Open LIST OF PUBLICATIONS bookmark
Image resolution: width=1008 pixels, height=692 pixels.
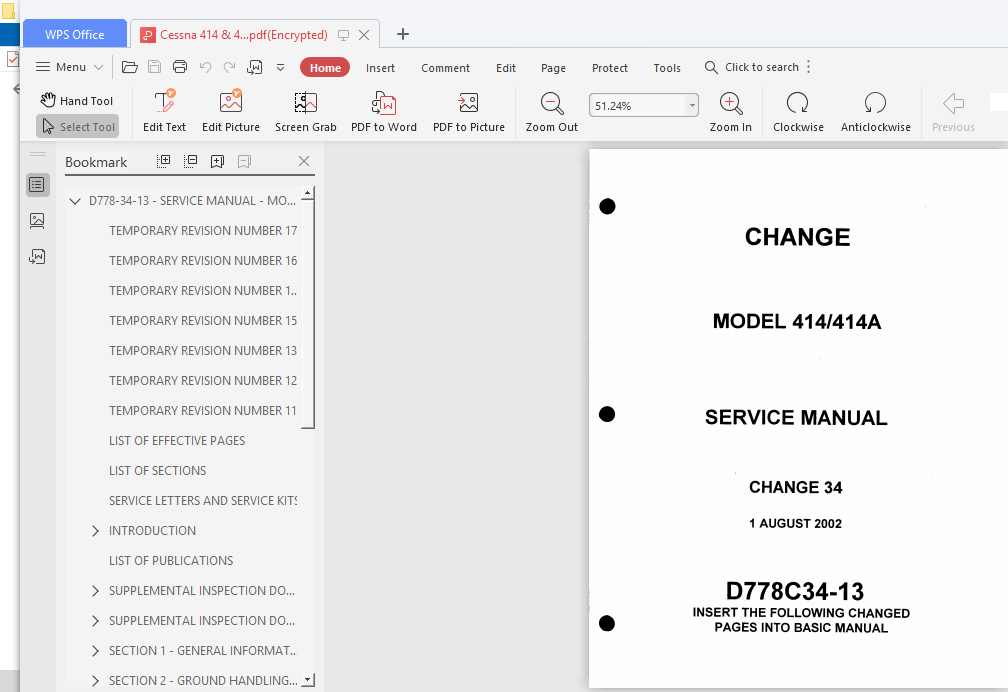171,561
